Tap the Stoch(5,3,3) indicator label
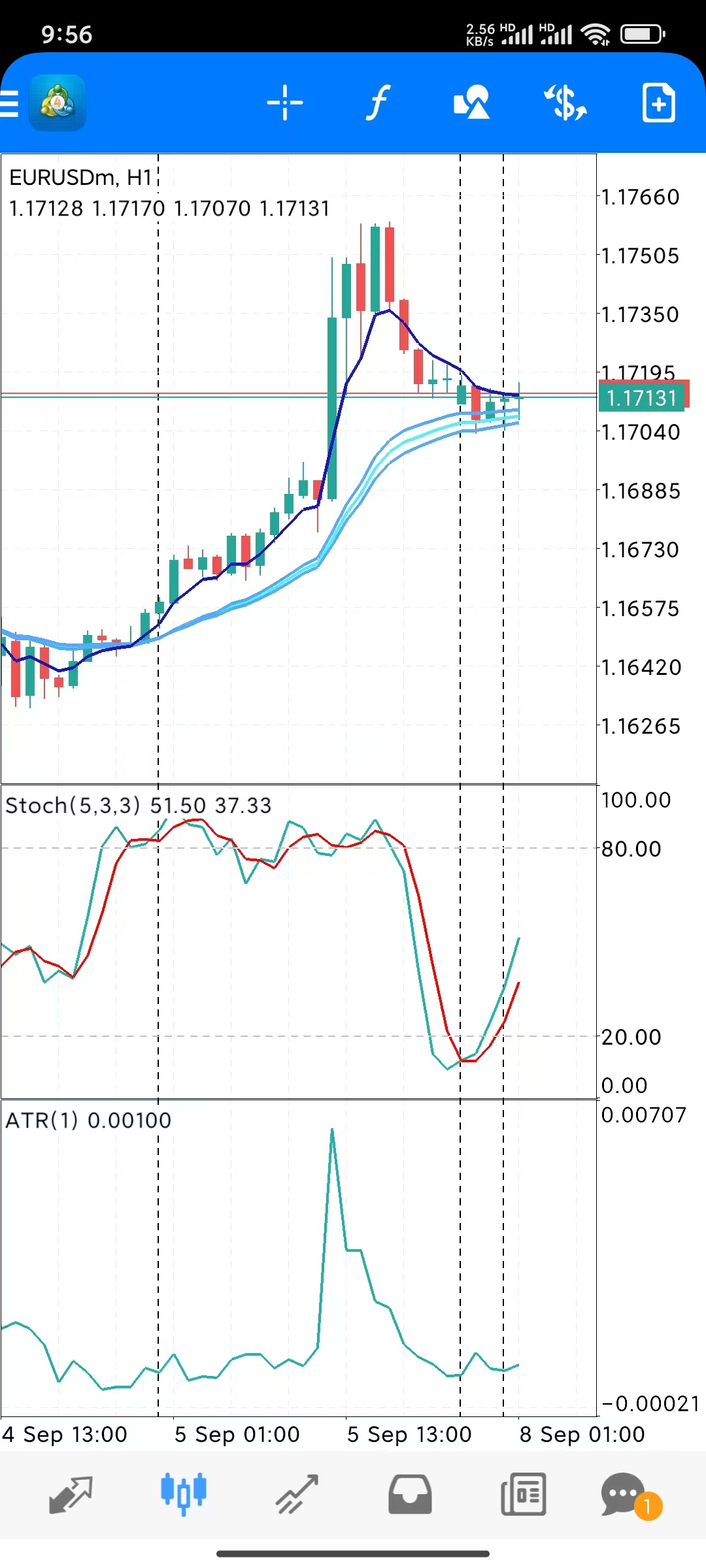The height and width of the screenshot is (1568, 706). 72,806
